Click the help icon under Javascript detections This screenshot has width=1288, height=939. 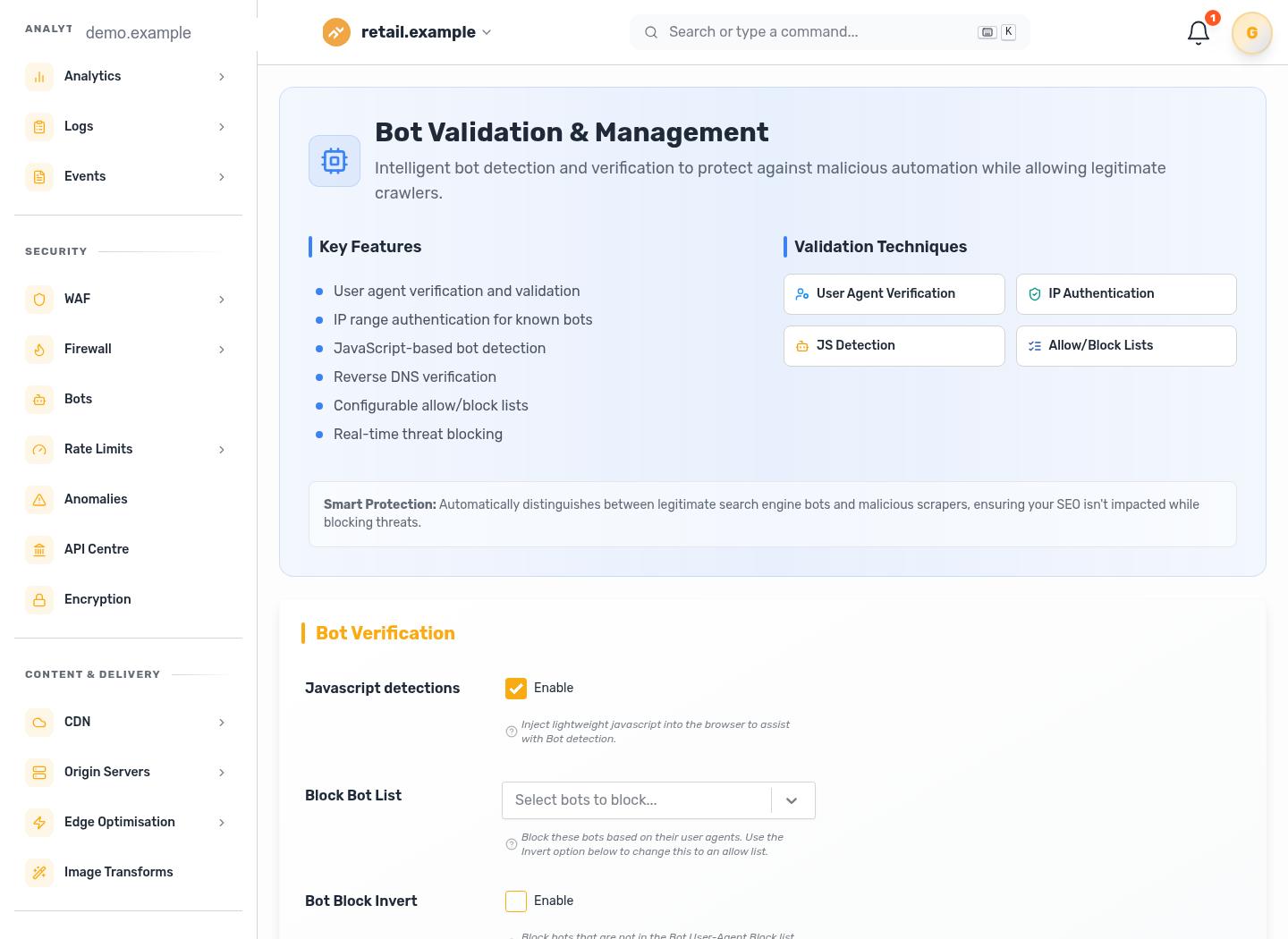tap(512, 732)
